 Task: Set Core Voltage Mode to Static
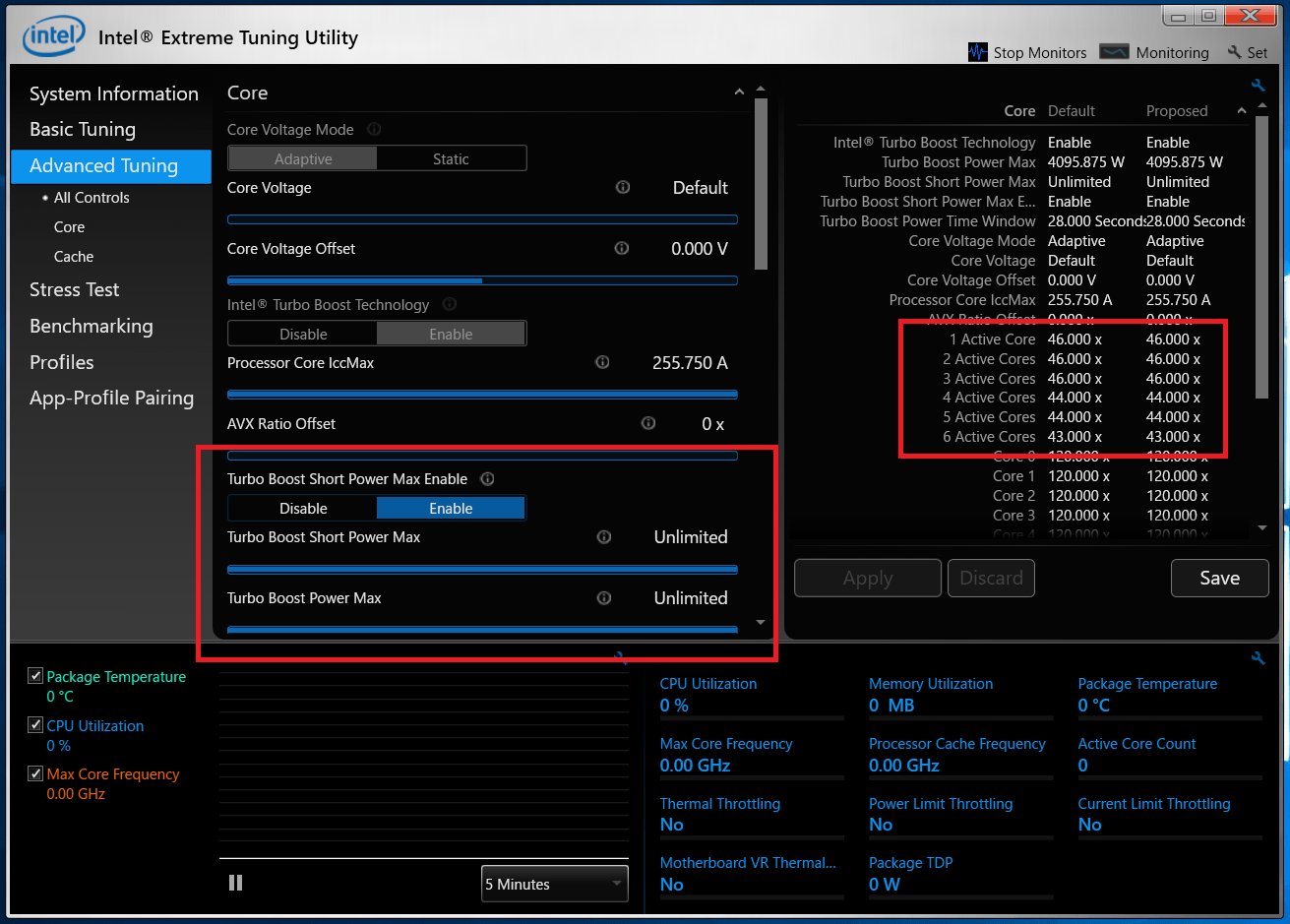click(451, 158)
